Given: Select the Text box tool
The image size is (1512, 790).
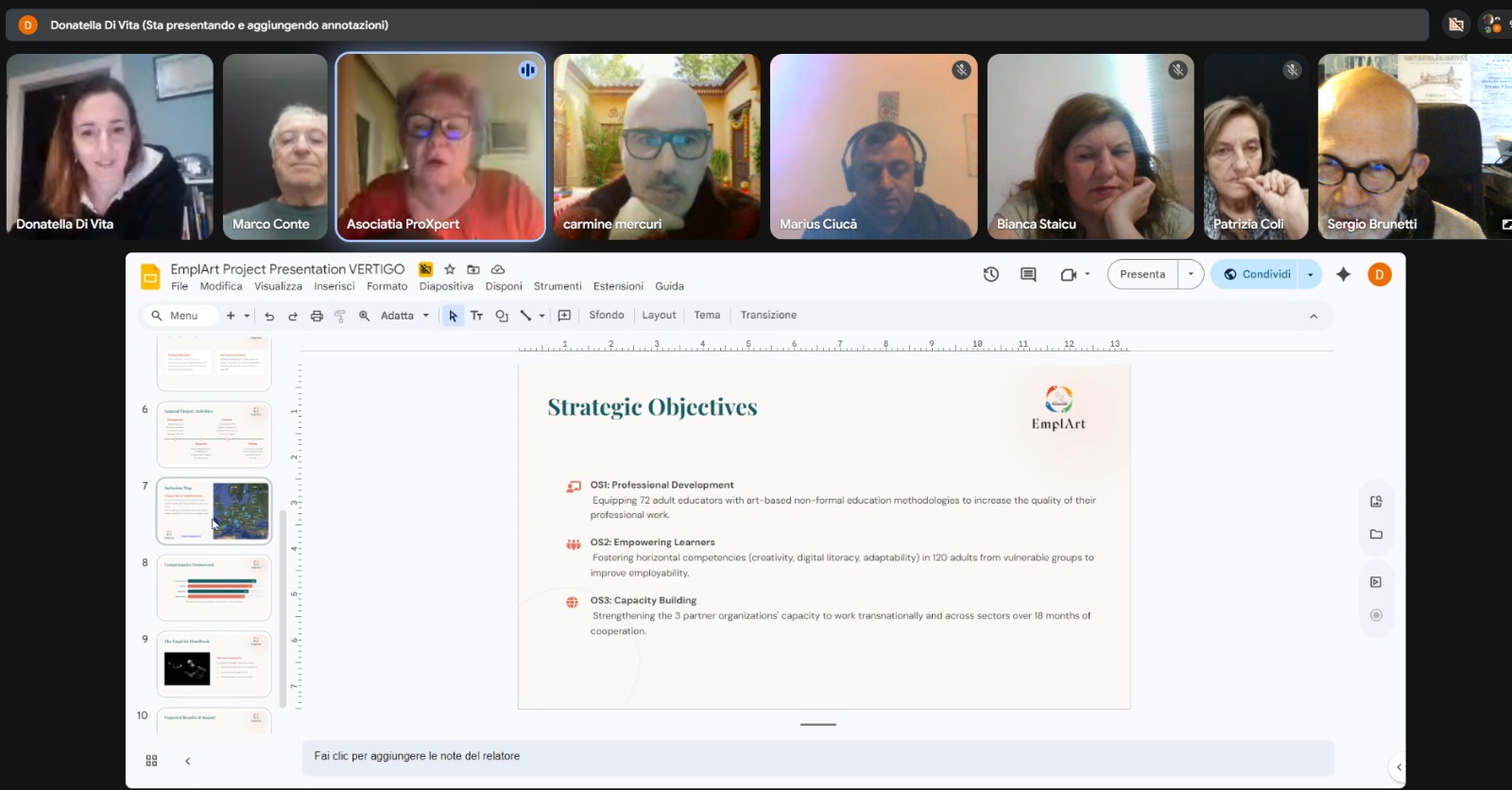Looking at the screenshot, I should (x=476, y=316).
